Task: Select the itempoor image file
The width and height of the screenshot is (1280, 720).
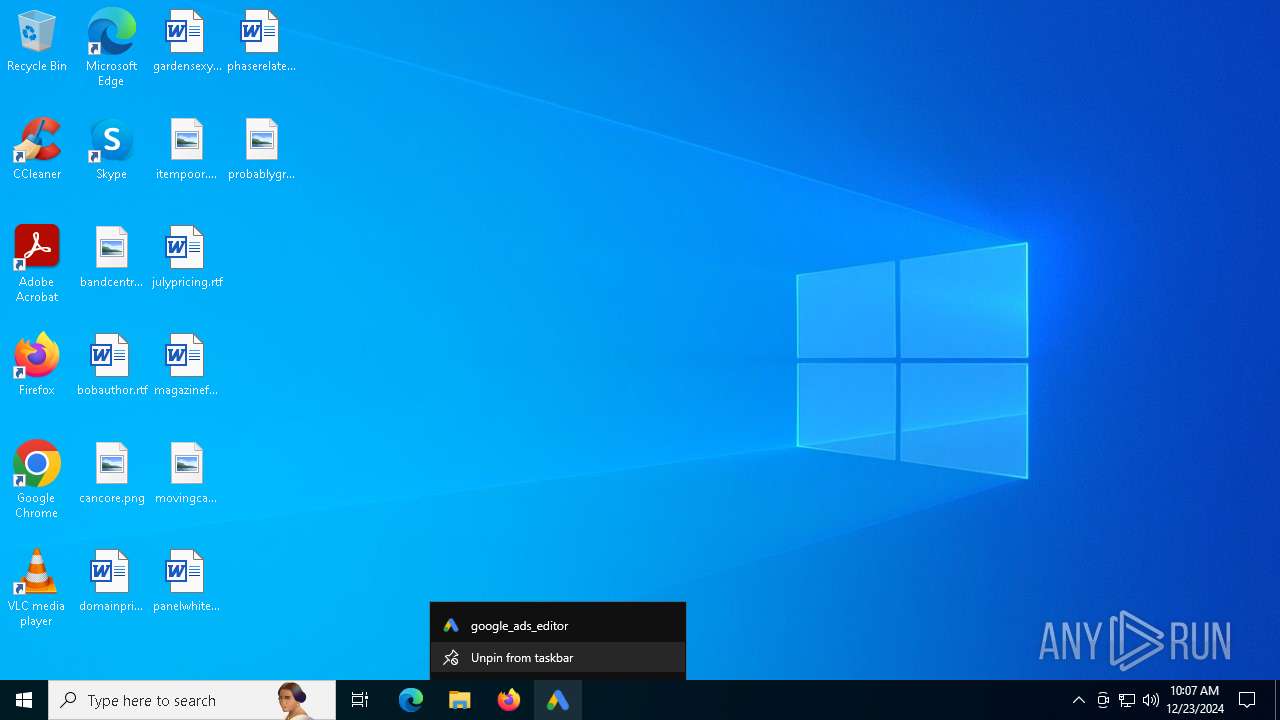Action: [186, 150]
